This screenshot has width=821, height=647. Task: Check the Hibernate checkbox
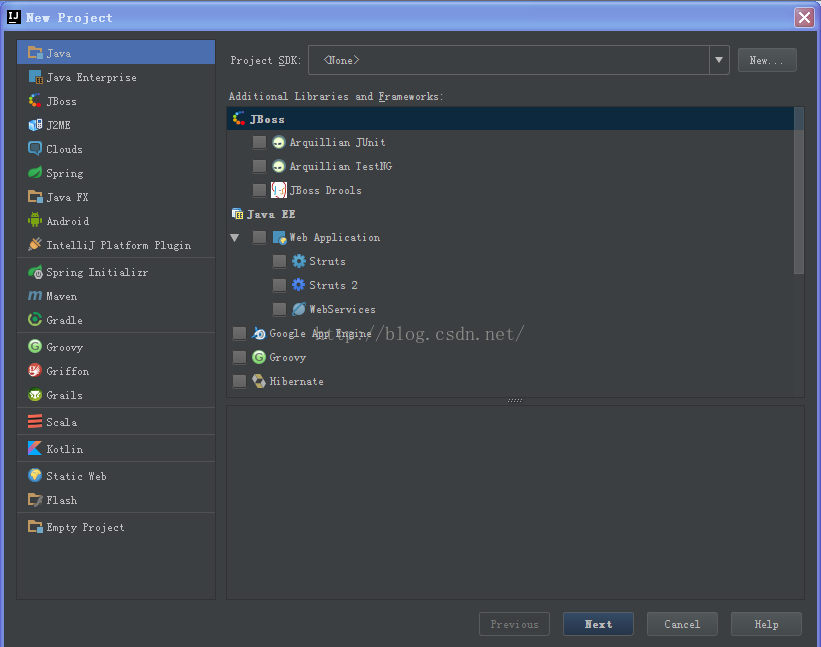[239, 381]
